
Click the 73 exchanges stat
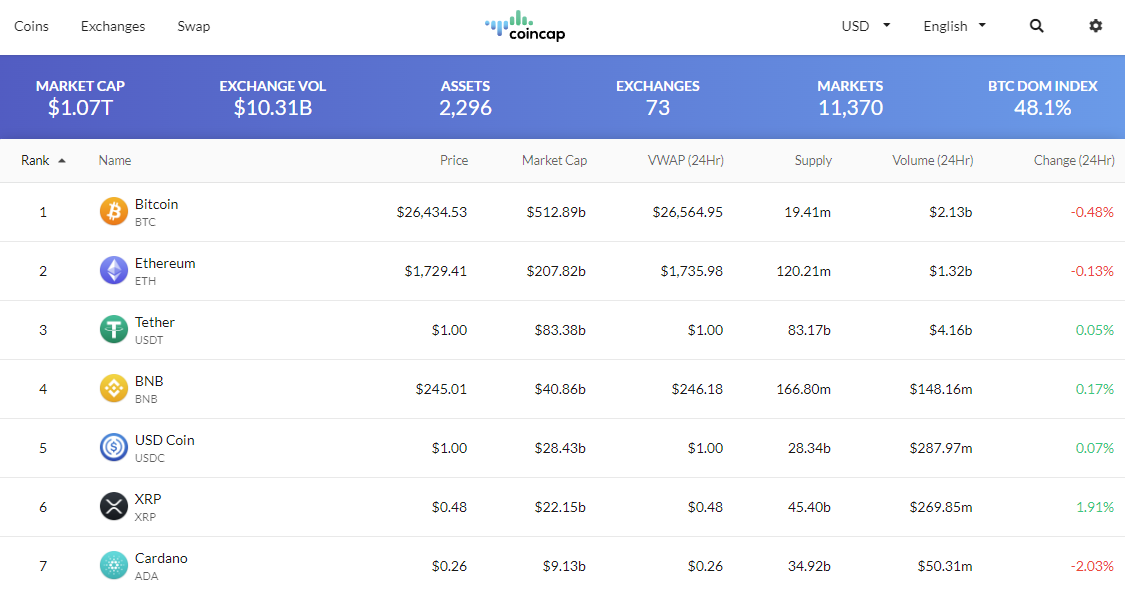[658, 108]
